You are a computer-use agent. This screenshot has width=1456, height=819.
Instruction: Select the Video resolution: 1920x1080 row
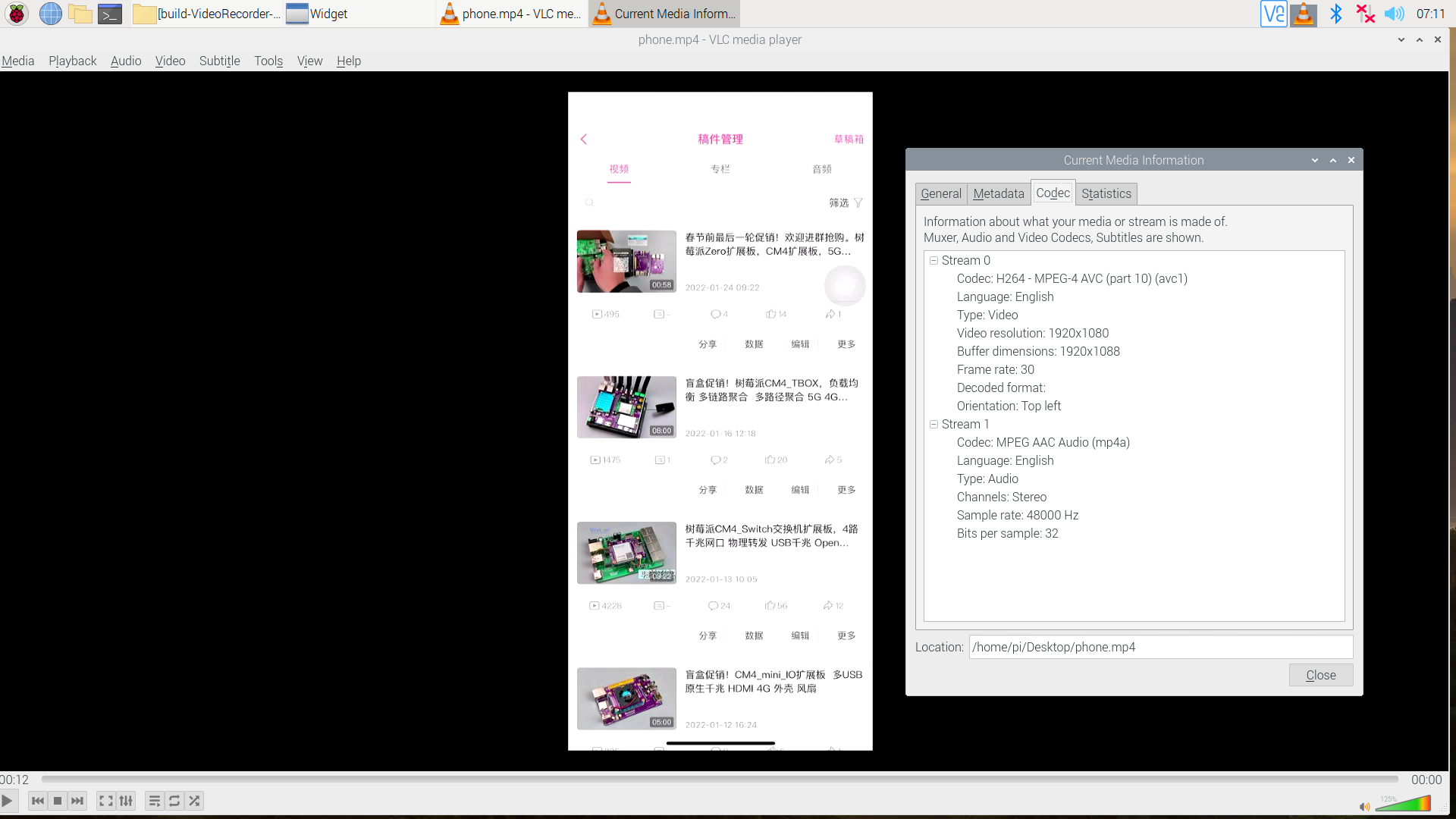(x=1033, y=333)
